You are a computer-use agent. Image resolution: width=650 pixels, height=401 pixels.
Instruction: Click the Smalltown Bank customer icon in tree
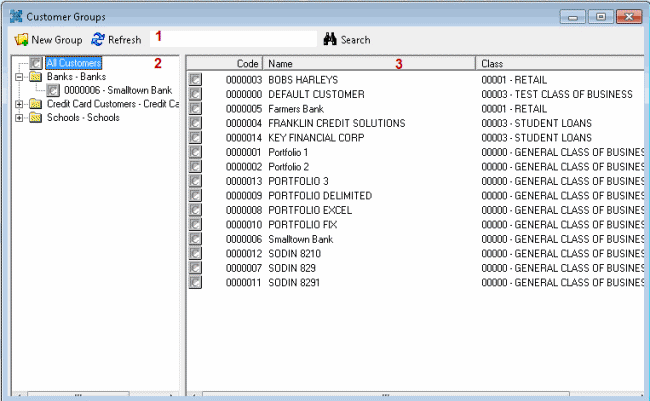(53, 90)
